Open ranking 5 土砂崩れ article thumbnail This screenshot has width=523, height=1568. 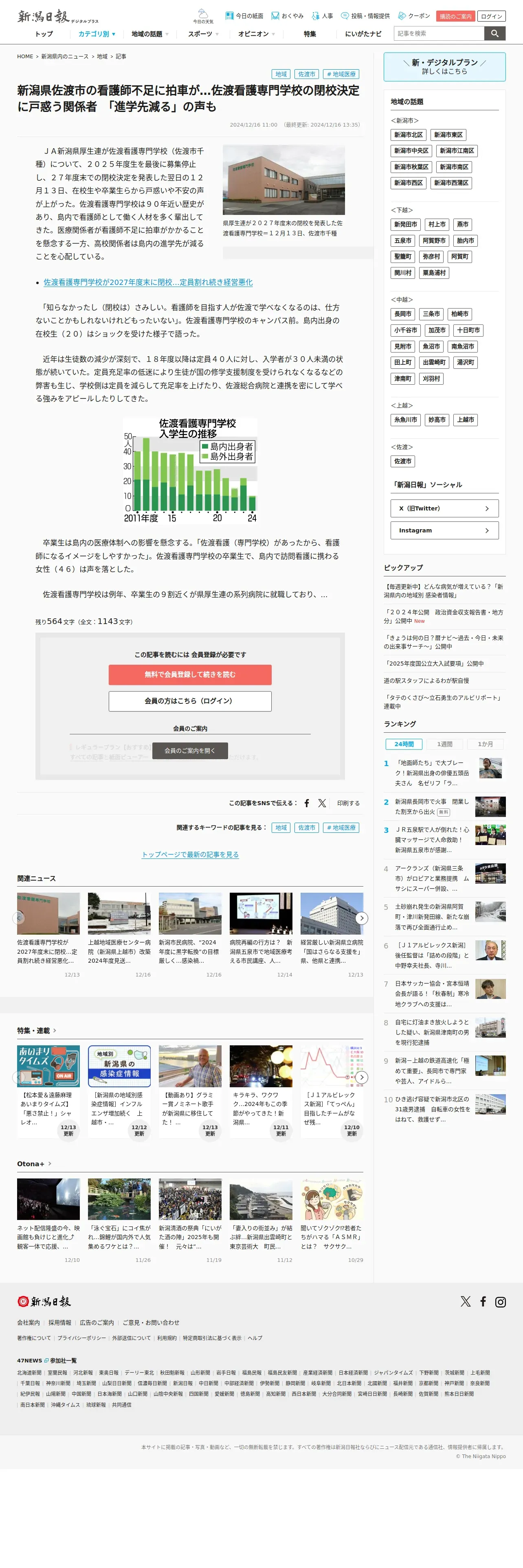490,911
